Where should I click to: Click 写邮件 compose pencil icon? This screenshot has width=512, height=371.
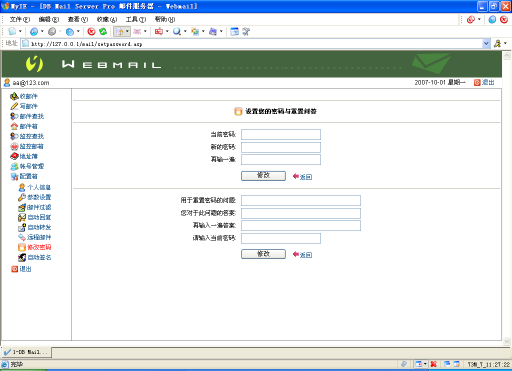click(x=14, y=106)
